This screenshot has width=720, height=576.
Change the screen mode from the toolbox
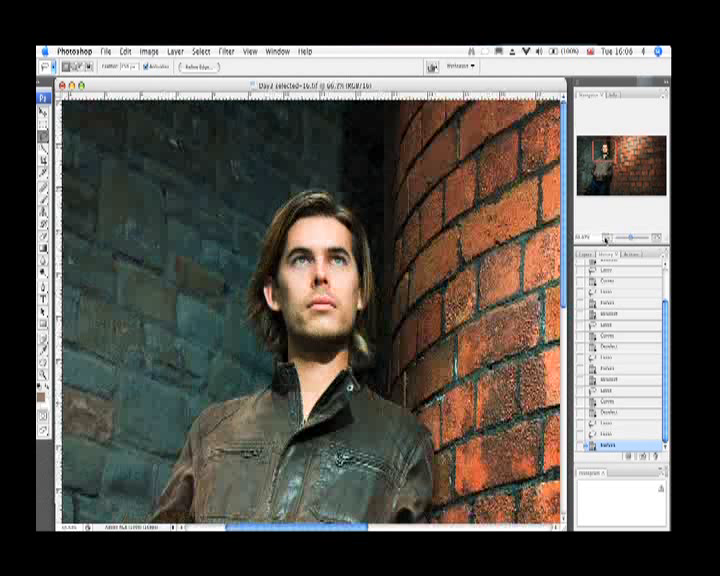[x=43, y=430]
